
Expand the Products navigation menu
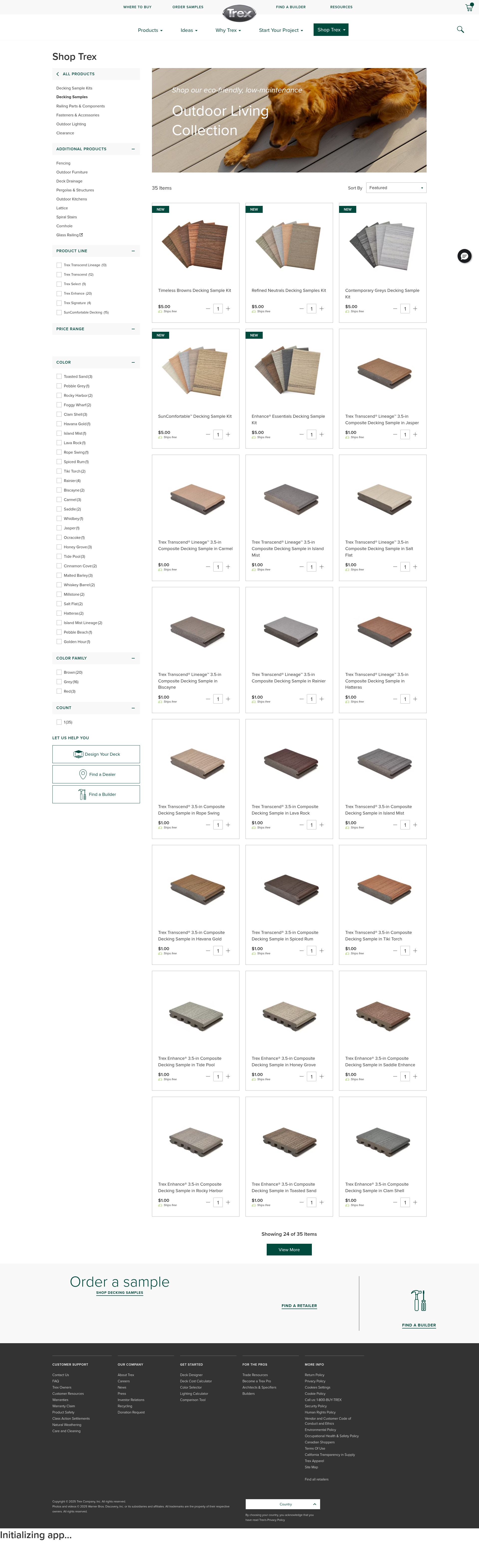click(150, 30)
